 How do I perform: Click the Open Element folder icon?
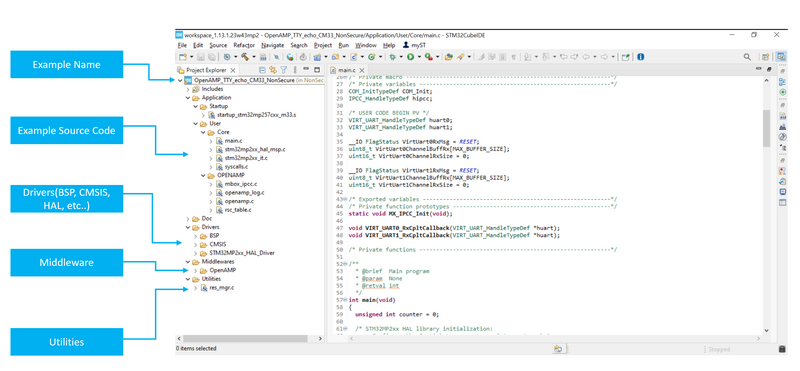[x=448, y=57]
